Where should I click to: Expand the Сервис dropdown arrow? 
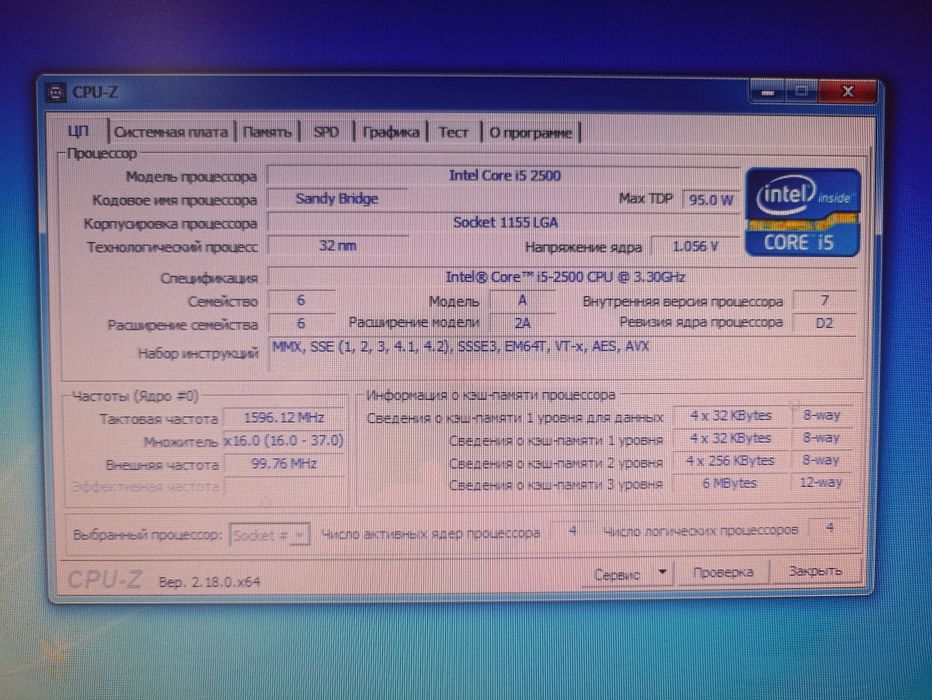pyautogui.click(x=662, y=573)
